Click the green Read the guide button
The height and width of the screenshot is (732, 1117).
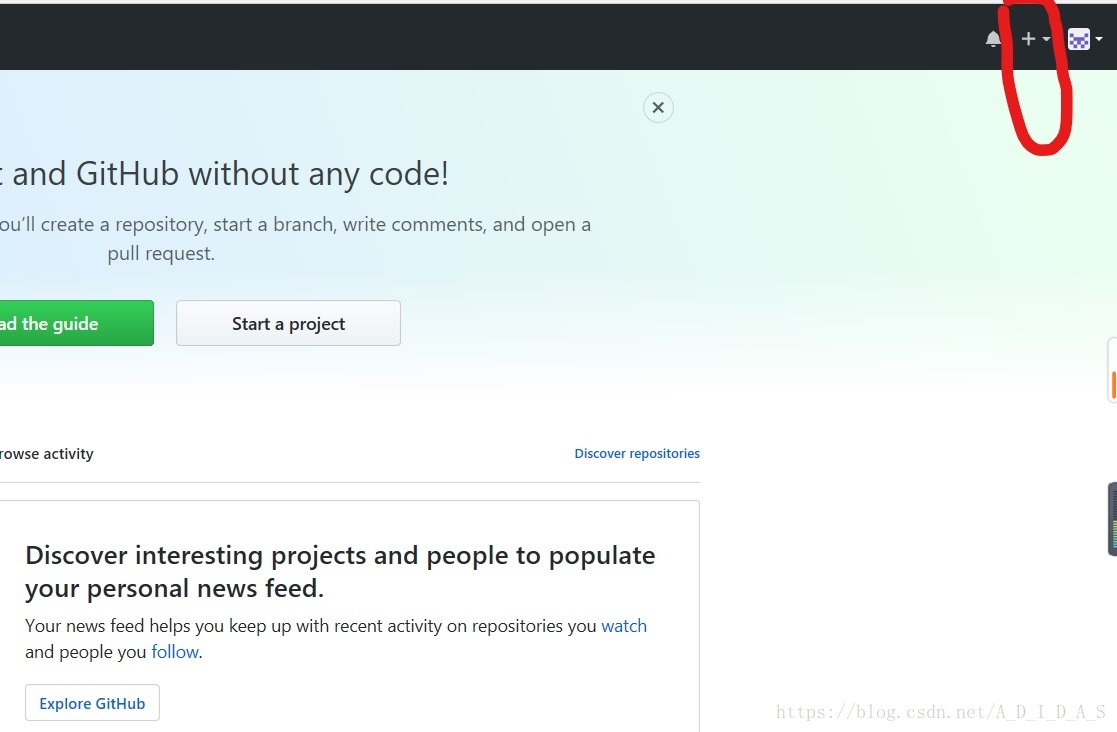click(x=76, y=323)
